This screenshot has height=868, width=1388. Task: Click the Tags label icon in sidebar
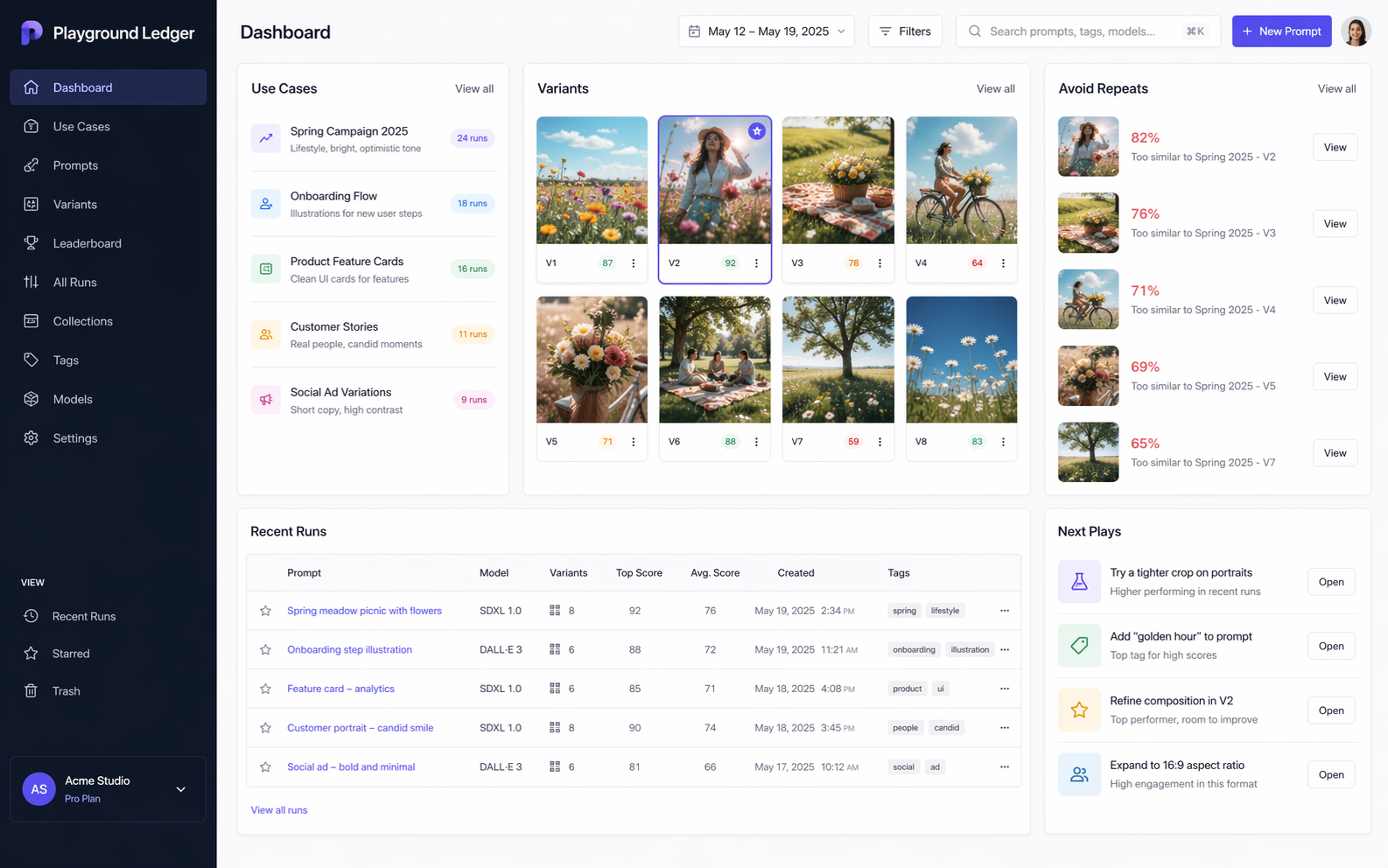(x=32, y=360)
